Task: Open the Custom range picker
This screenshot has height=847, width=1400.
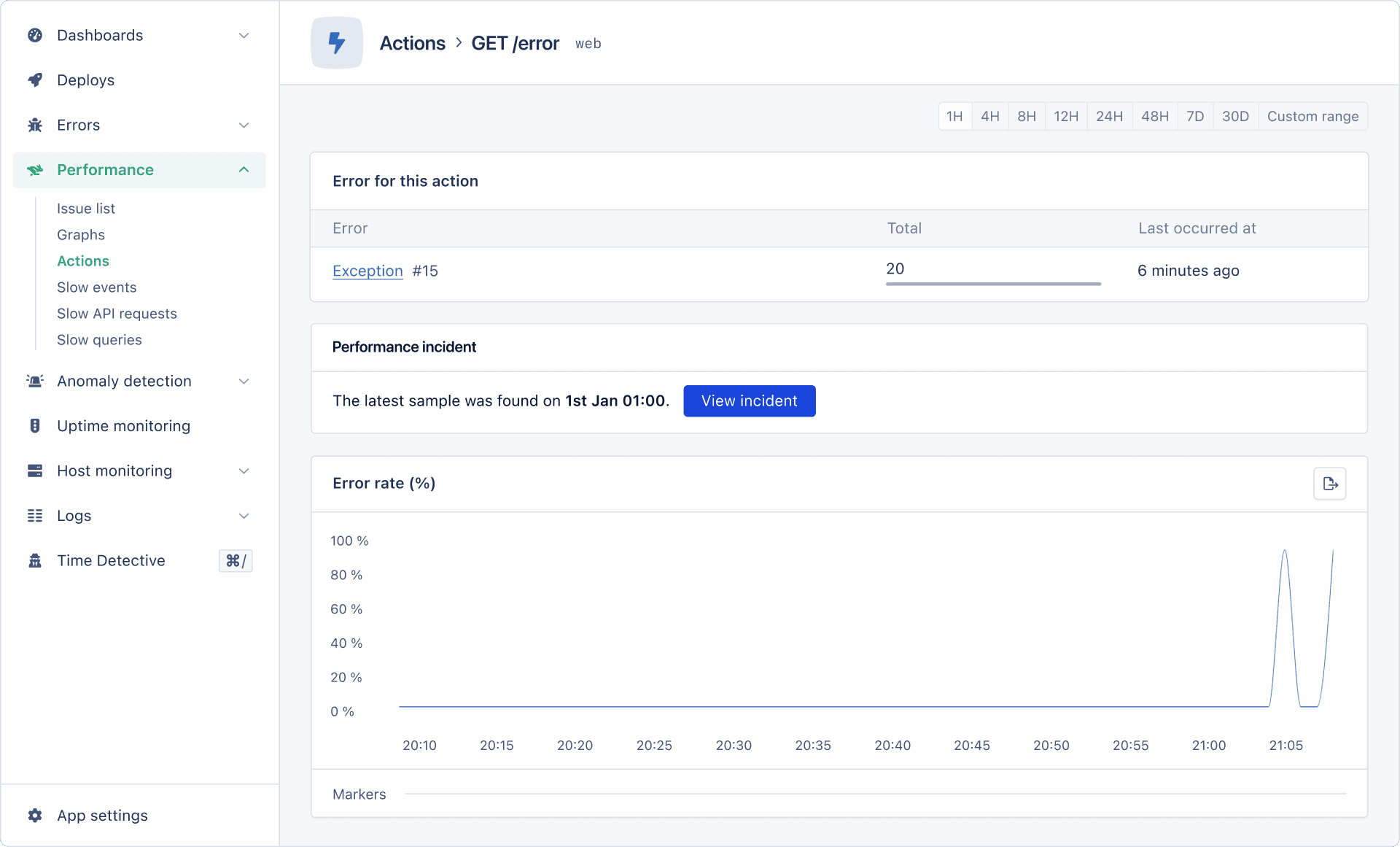Action: click(1313, 116)
